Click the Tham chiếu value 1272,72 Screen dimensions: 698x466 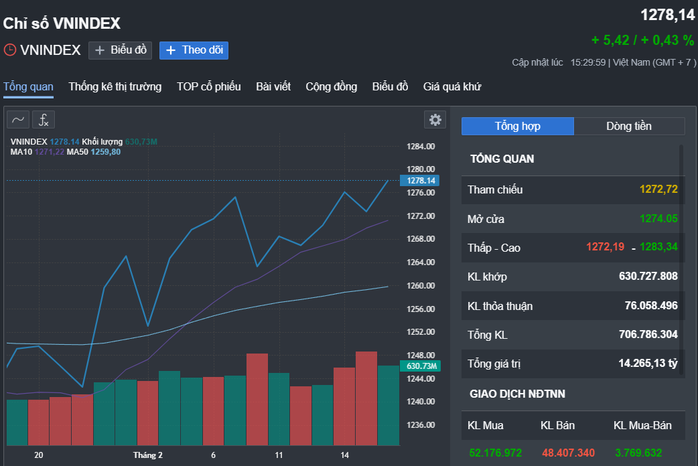coord(658,189)
